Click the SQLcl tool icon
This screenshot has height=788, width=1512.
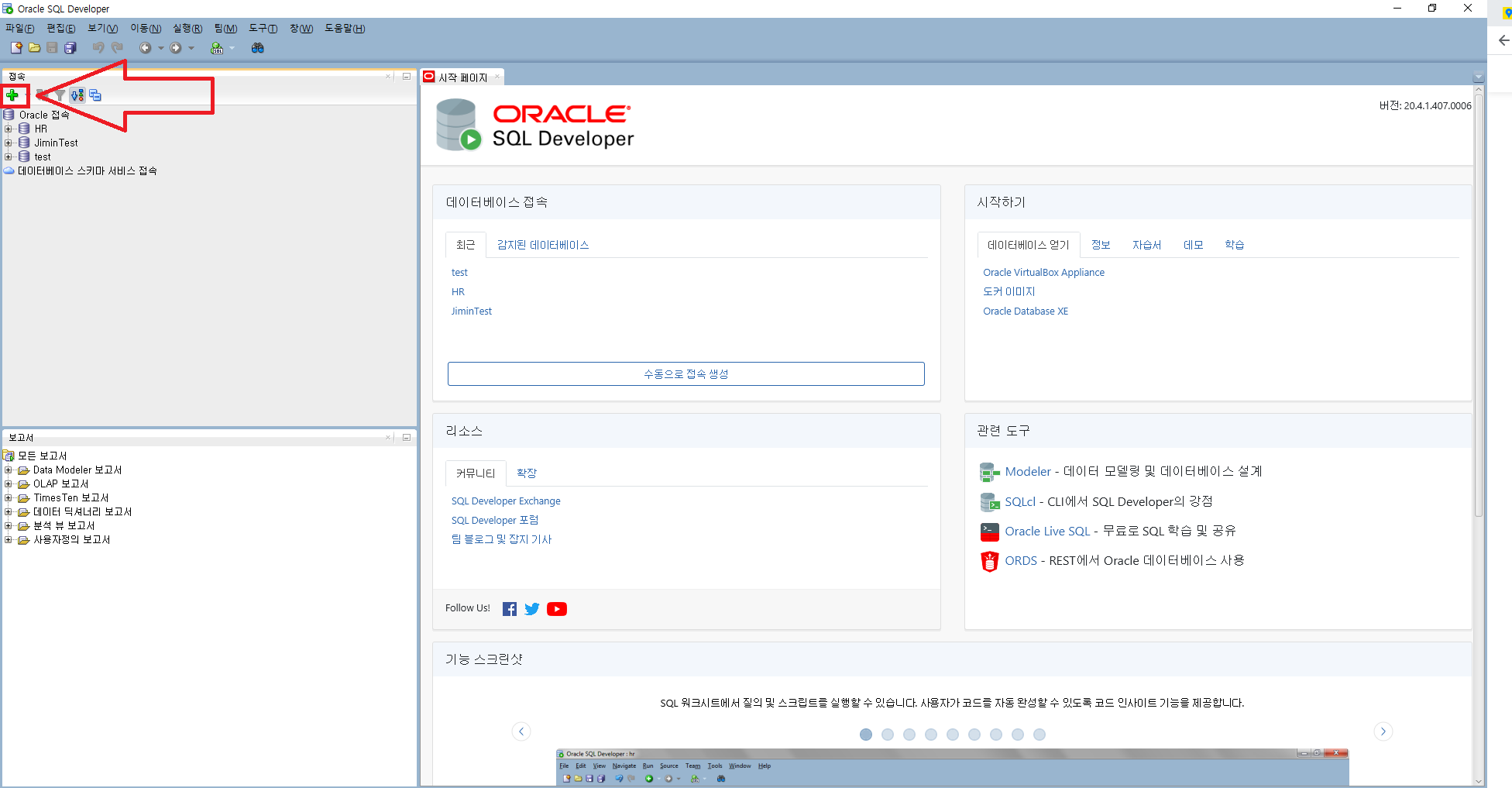pyautogui.click(x=990, y=502)
